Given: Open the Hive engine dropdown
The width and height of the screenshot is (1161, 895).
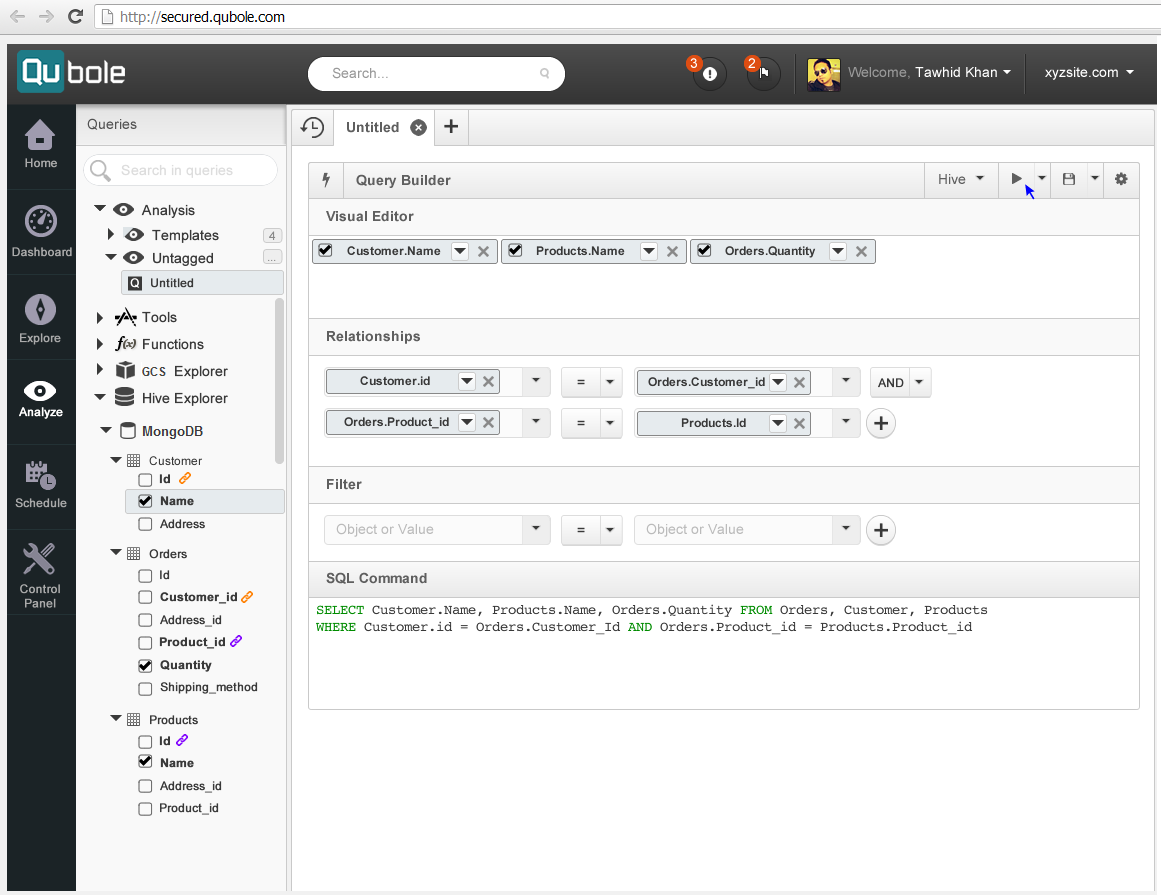Looking at the screenshot, I should (960, 179).
